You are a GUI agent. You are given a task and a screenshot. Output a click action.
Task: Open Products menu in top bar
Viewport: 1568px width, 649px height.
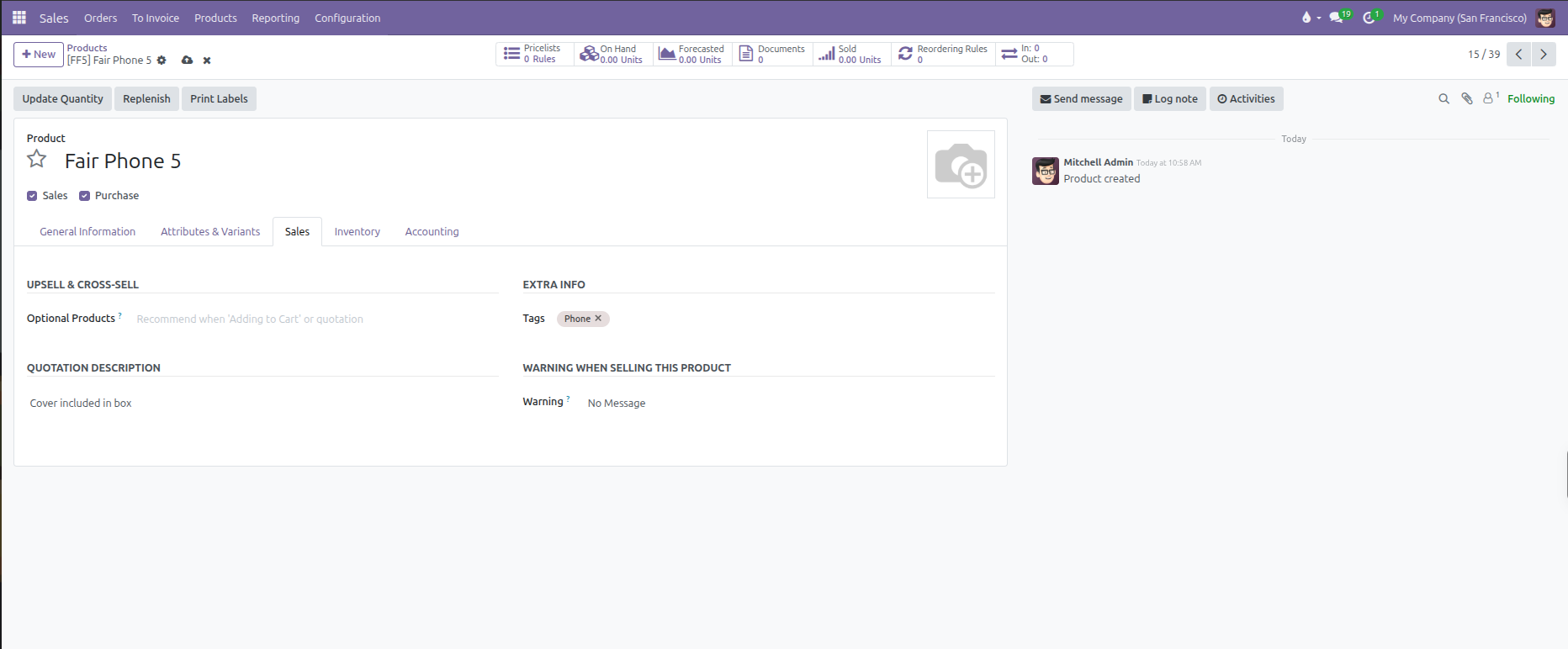point(215,18)
